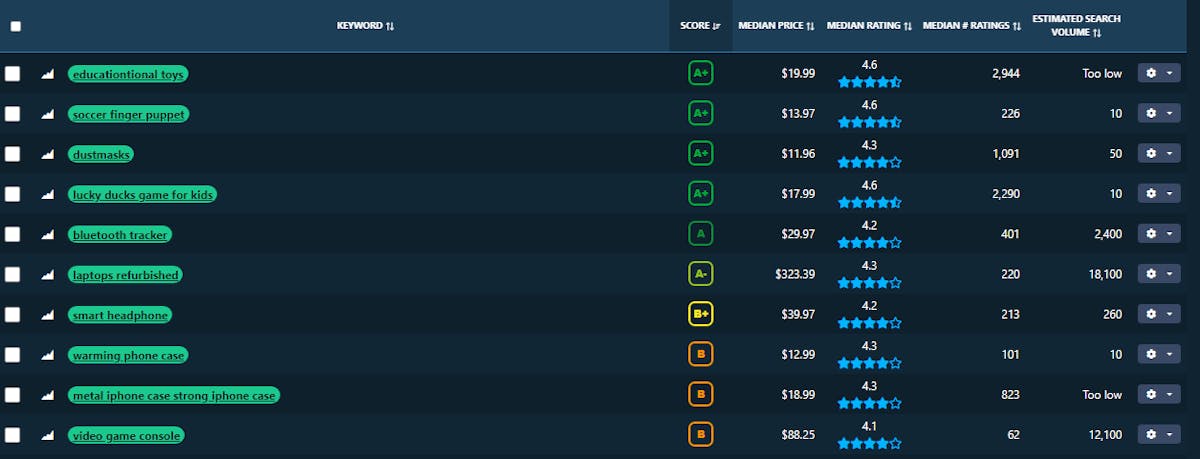The image size is (1200, 459).
Task: Open gear dropdown for educationtional toys row
Action: [1159, 74]
